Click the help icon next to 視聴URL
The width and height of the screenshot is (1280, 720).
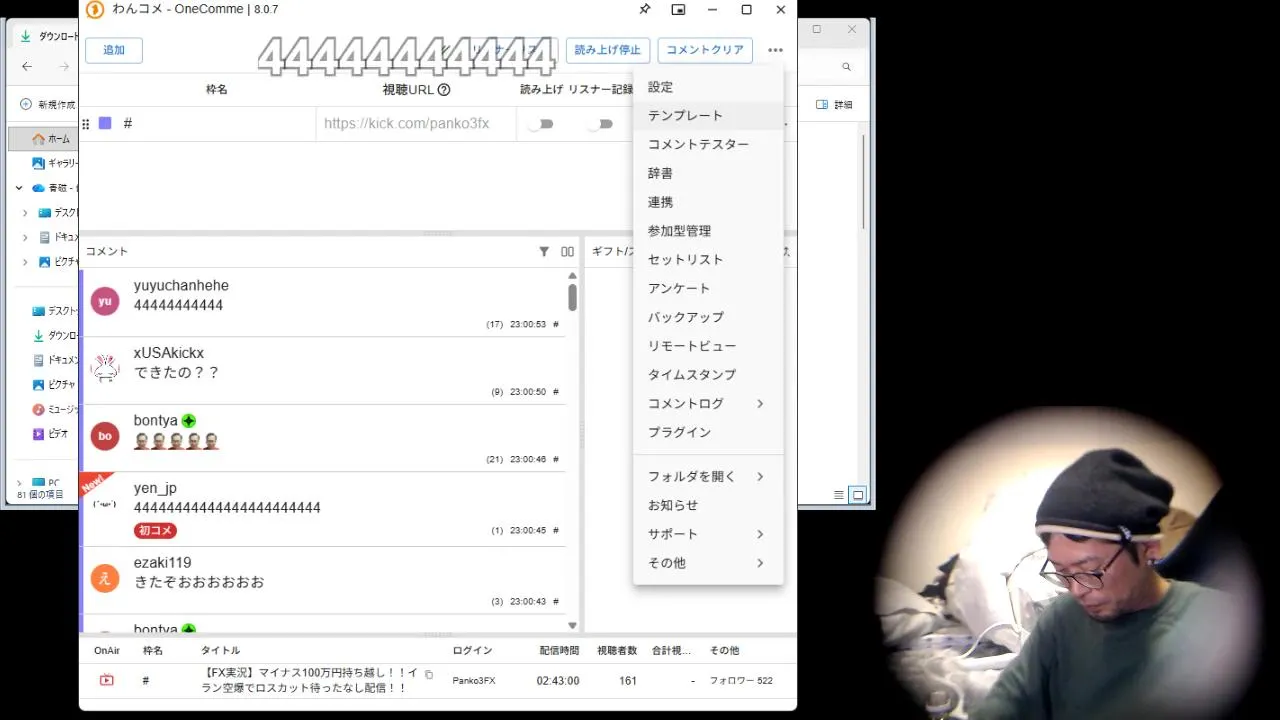pyautogui.click(x=444, y=90)
